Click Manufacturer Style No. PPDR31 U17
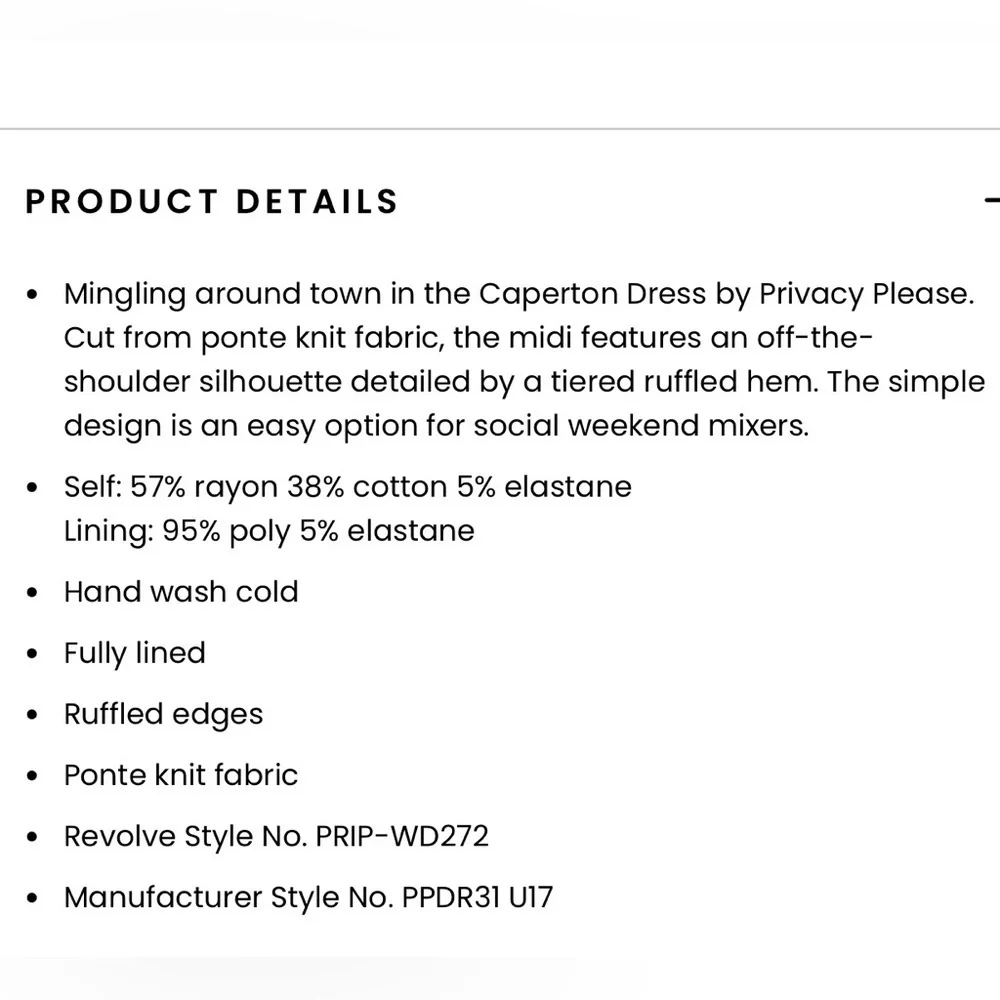 [x=308, y=897]
